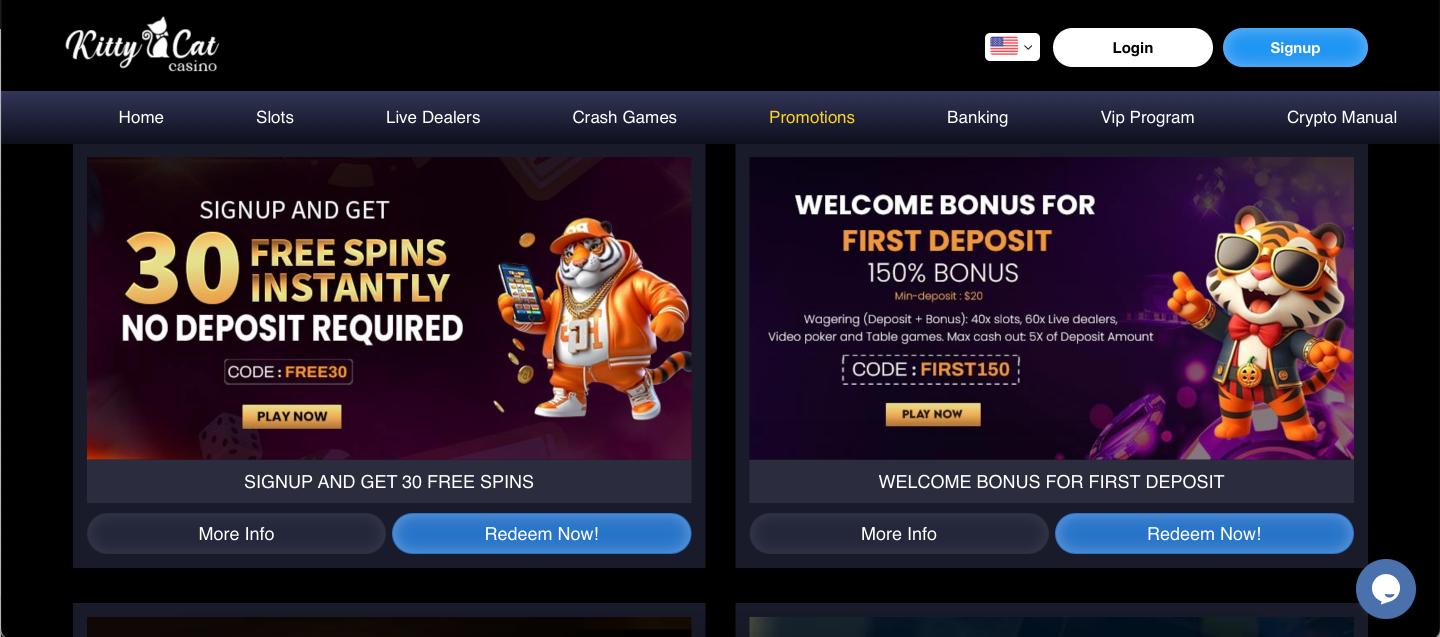Redeem the first deposit welcome bonus
This screenshot has width=1440, height=637.
point(1204,534)
